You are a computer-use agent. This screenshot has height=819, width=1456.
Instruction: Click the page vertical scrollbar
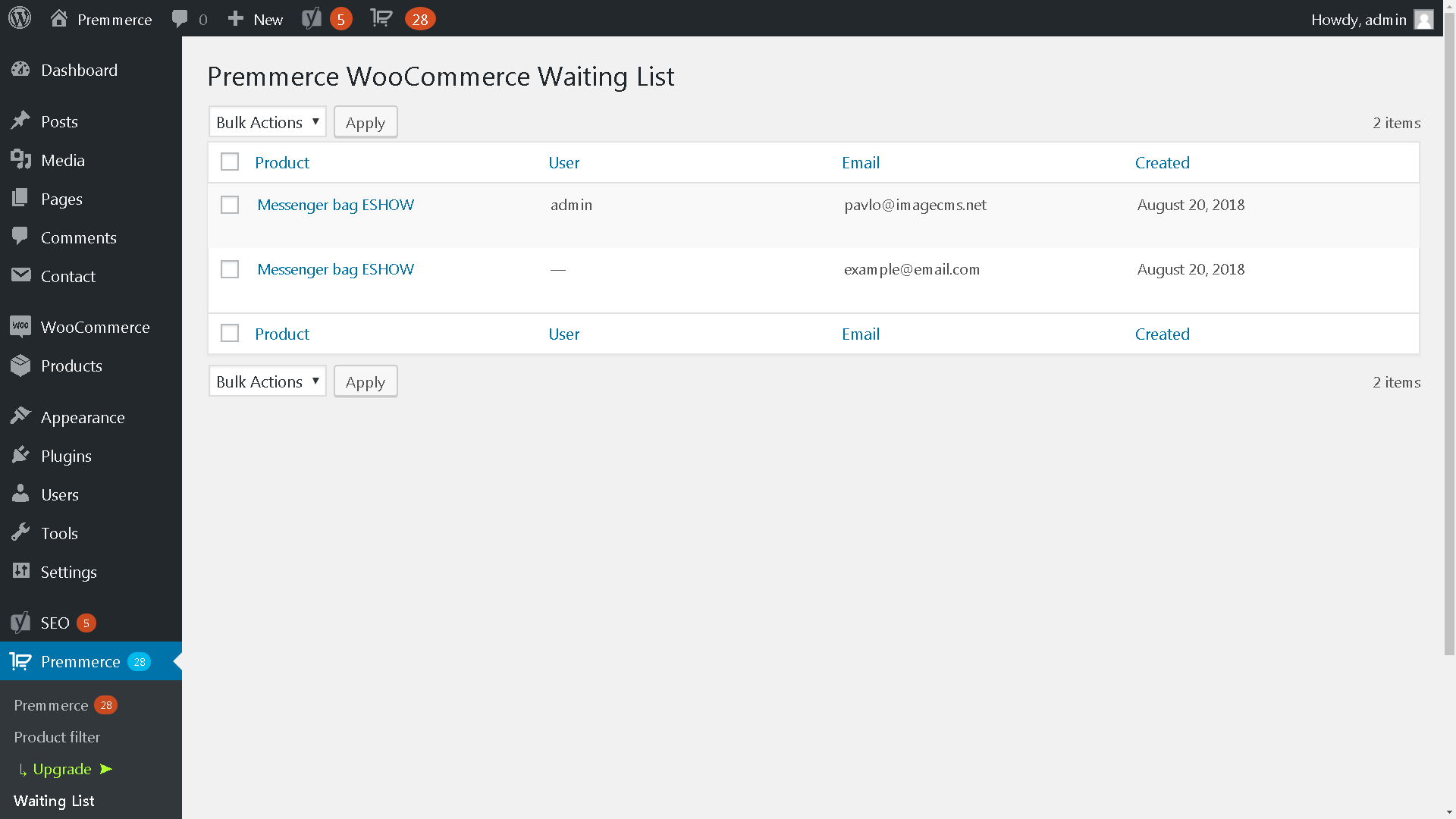pyautogui.click(x=1449, y=334)
